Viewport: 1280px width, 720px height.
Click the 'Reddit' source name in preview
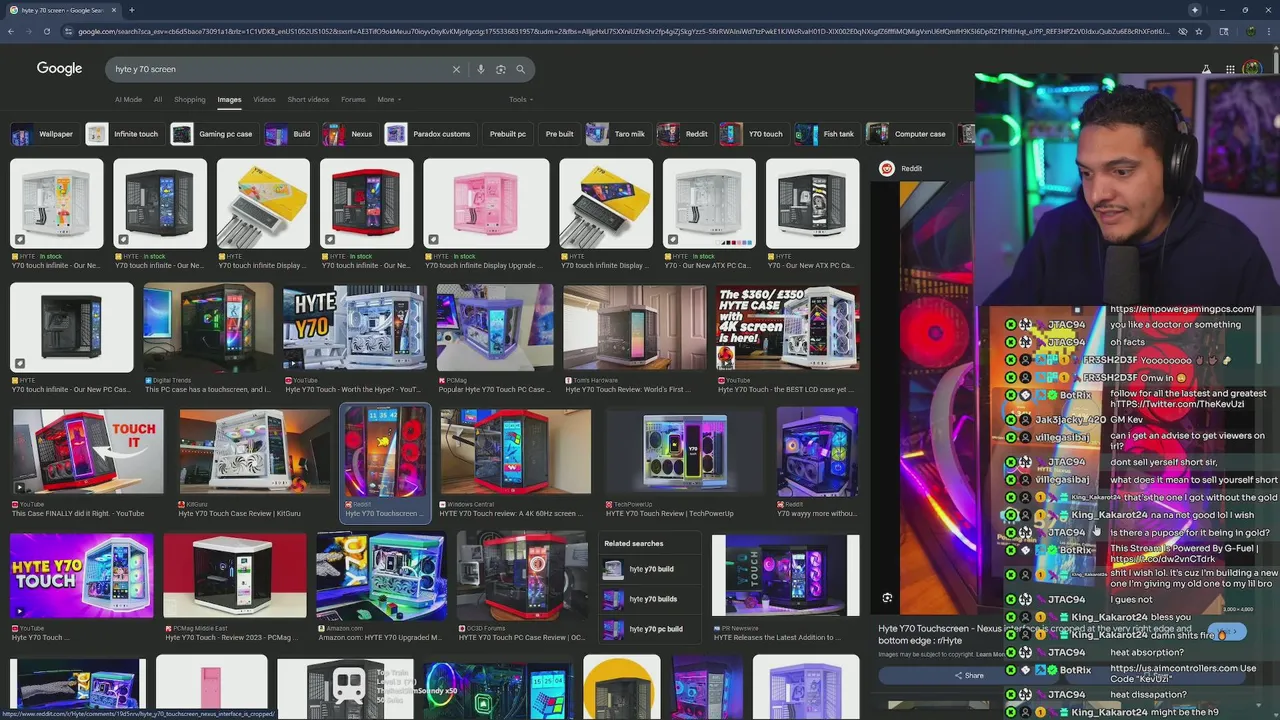click(x=911, y=168)
